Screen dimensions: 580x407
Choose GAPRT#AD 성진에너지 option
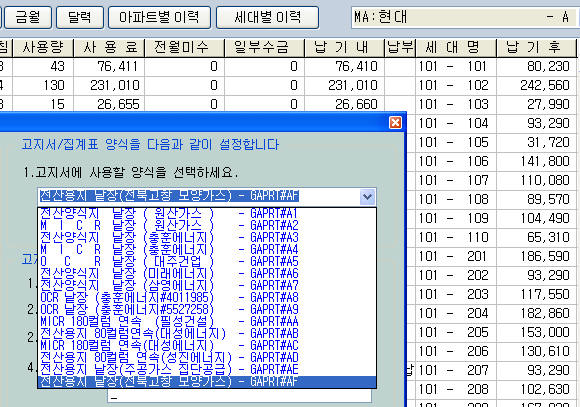click(x=207, y=357)
